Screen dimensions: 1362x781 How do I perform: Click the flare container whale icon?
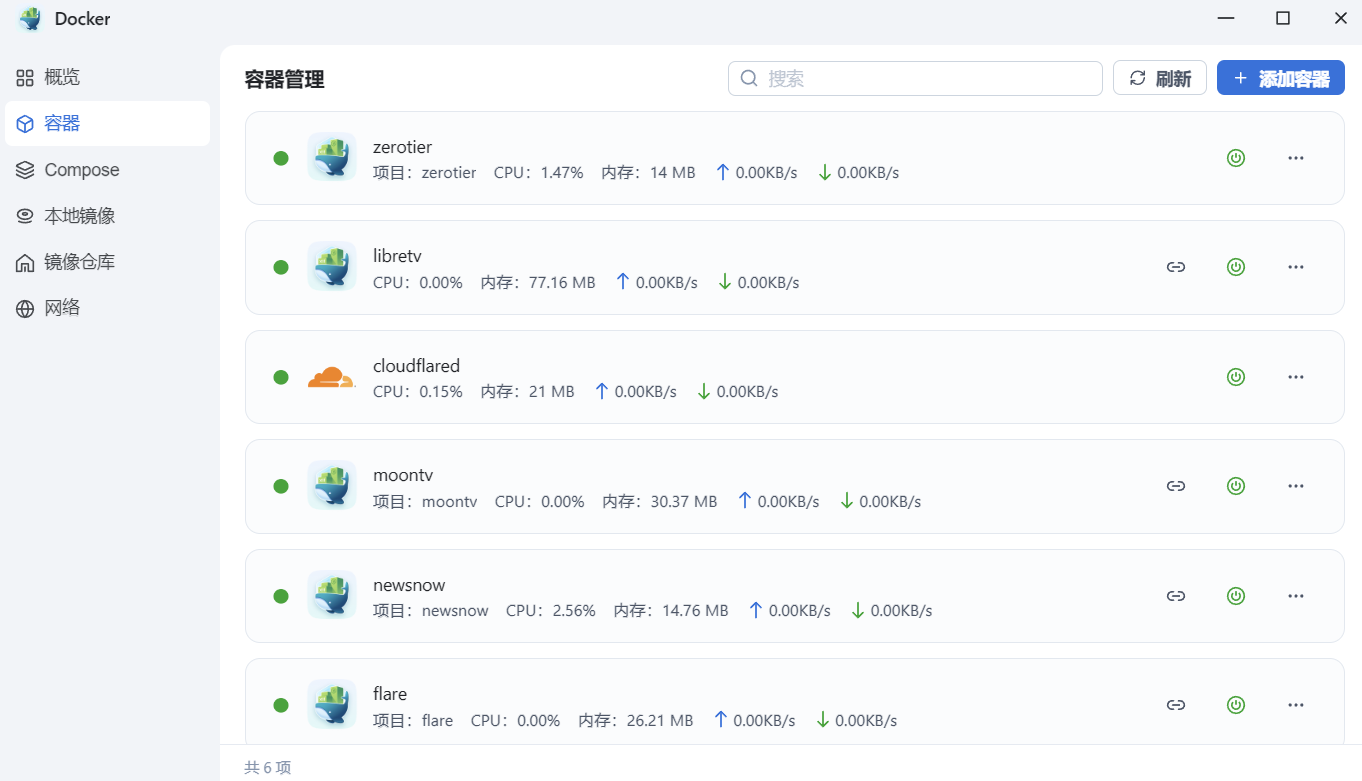pyautogui.click(x=332, y=704)
